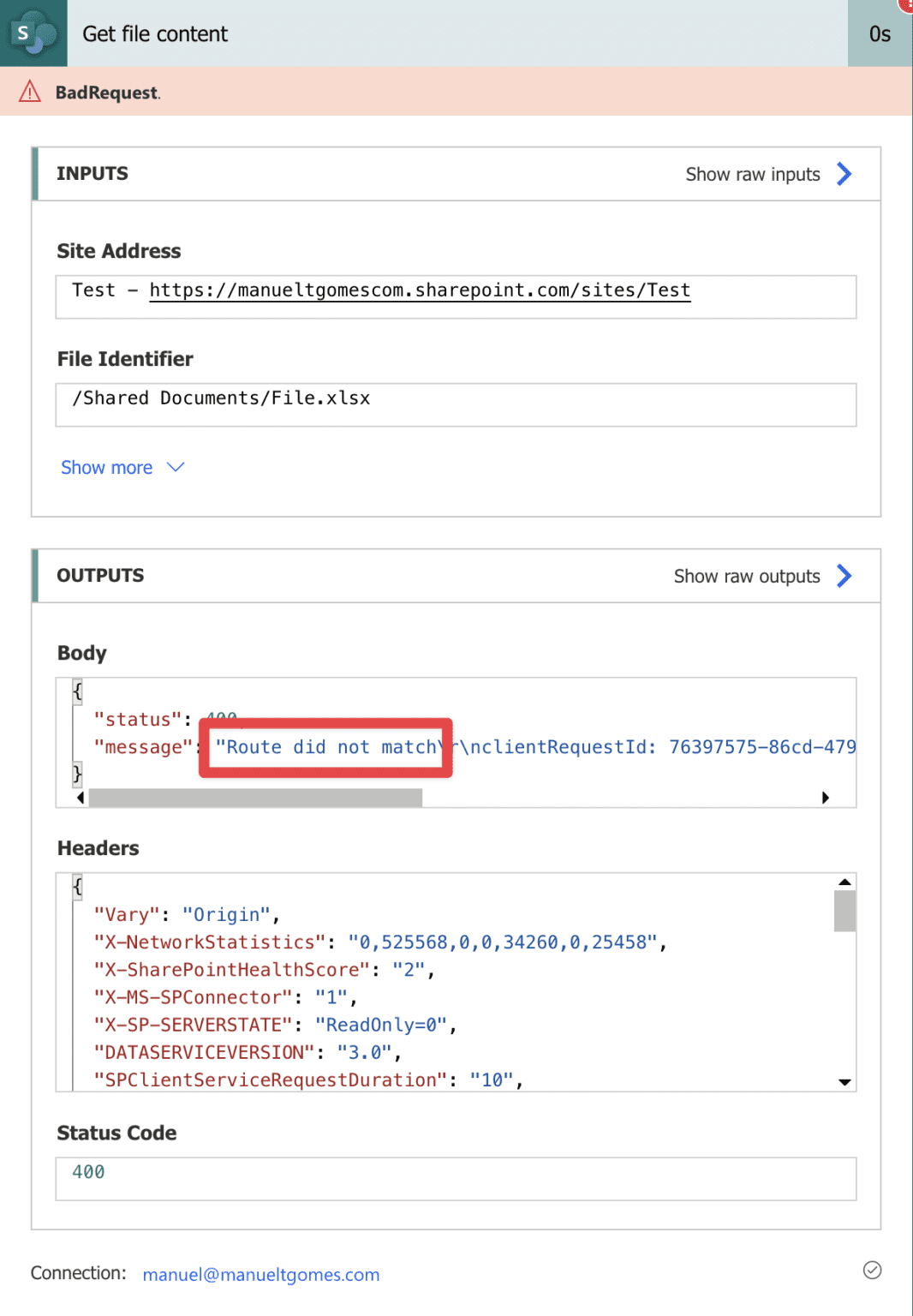Click the right arrow on the Body scrollbar

coord(826,798)
